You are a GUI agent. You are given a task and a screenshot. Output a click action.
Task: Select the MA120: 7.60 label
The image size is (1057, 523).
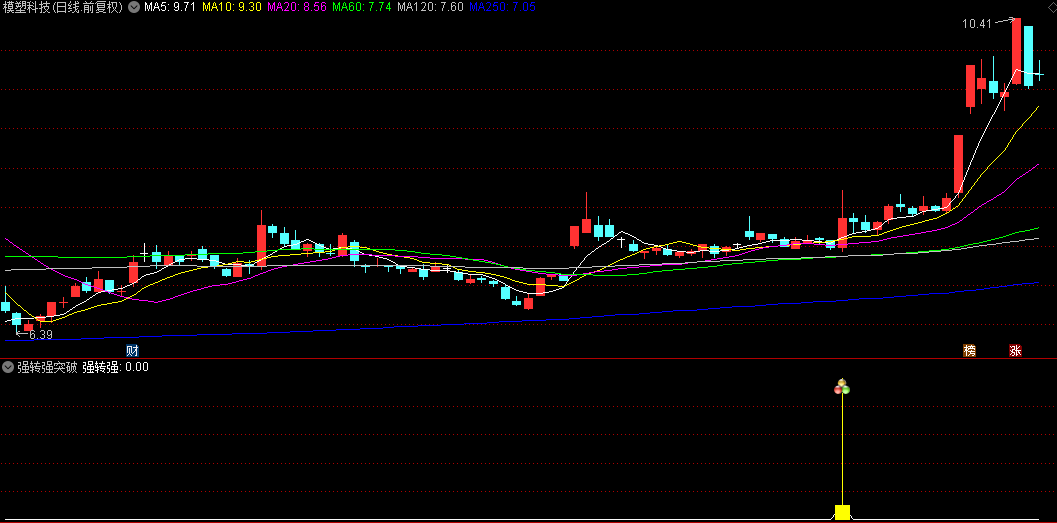(431, 7)
